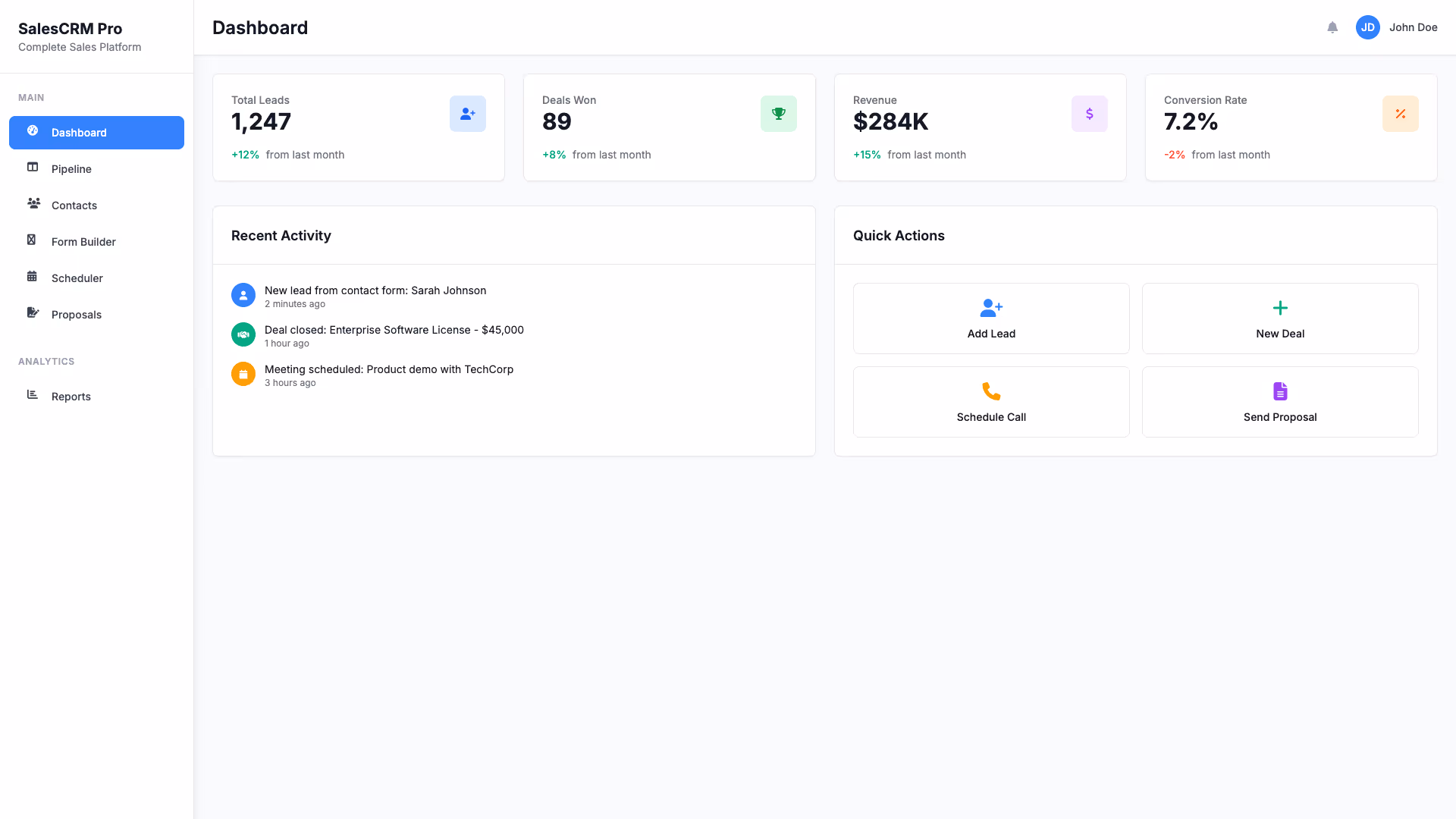
Task: Click the green handshake icon for closed deal
Action: click(243, 334)
